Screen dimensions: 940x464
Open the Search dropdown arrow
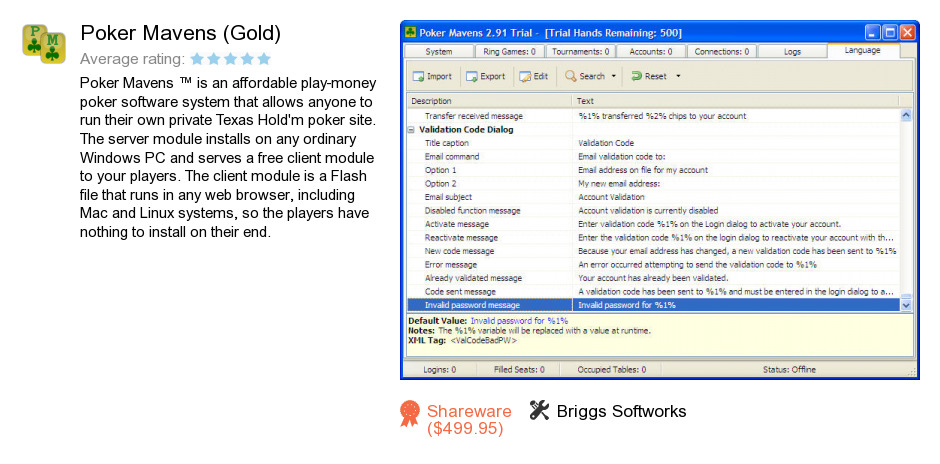click(613, 77)
